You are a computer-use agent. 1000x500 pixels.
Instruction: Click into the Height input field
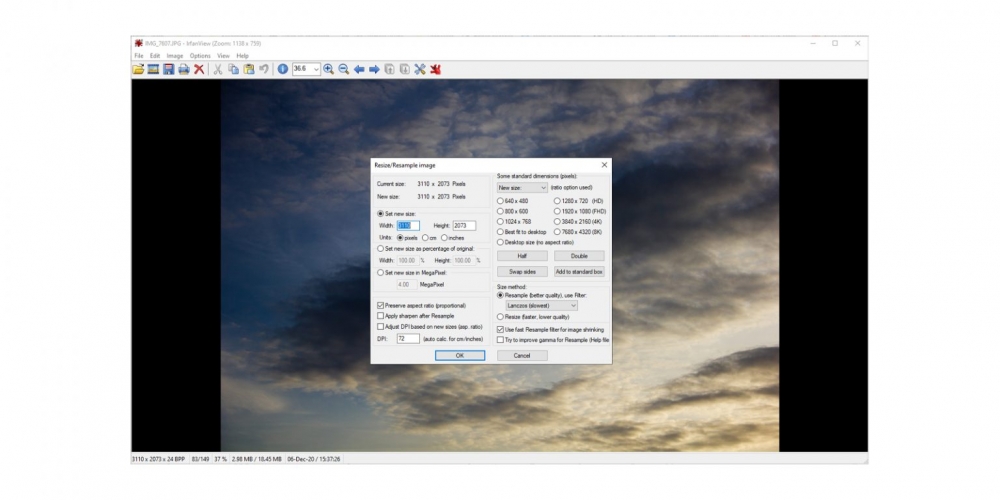tap(464, 226)
